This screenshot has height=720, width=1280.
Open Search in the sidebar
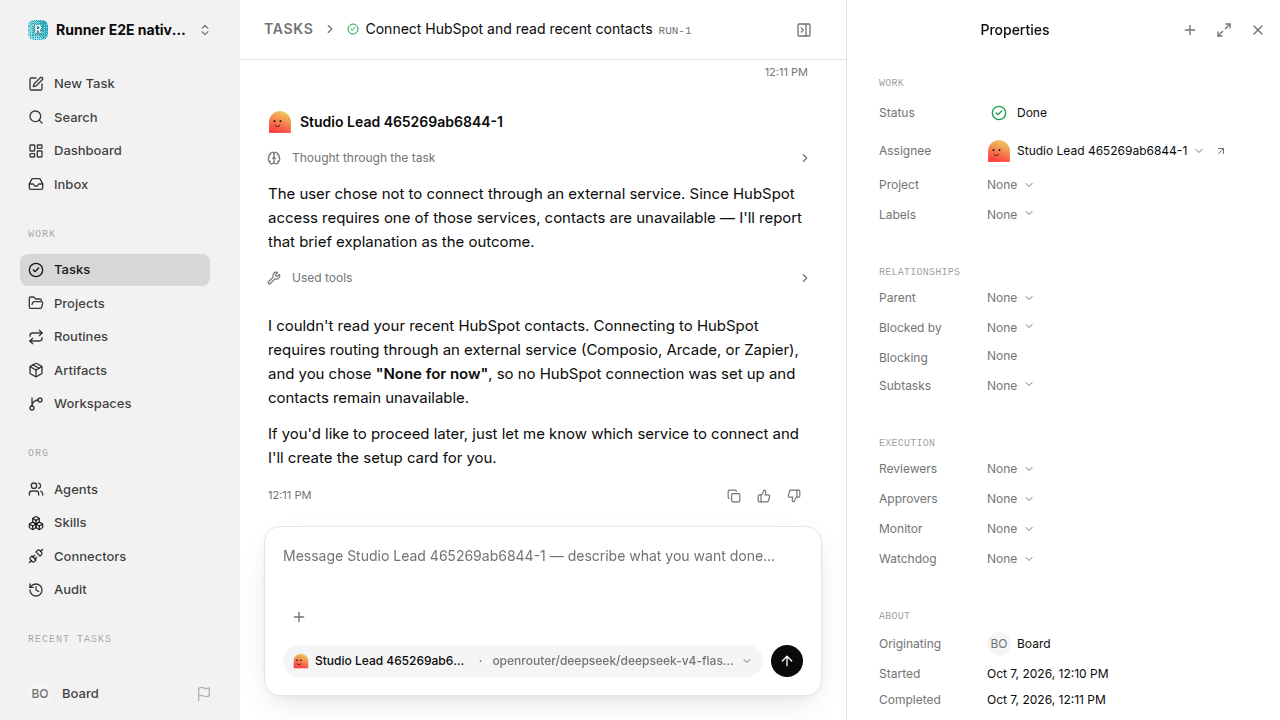(115, 118)
